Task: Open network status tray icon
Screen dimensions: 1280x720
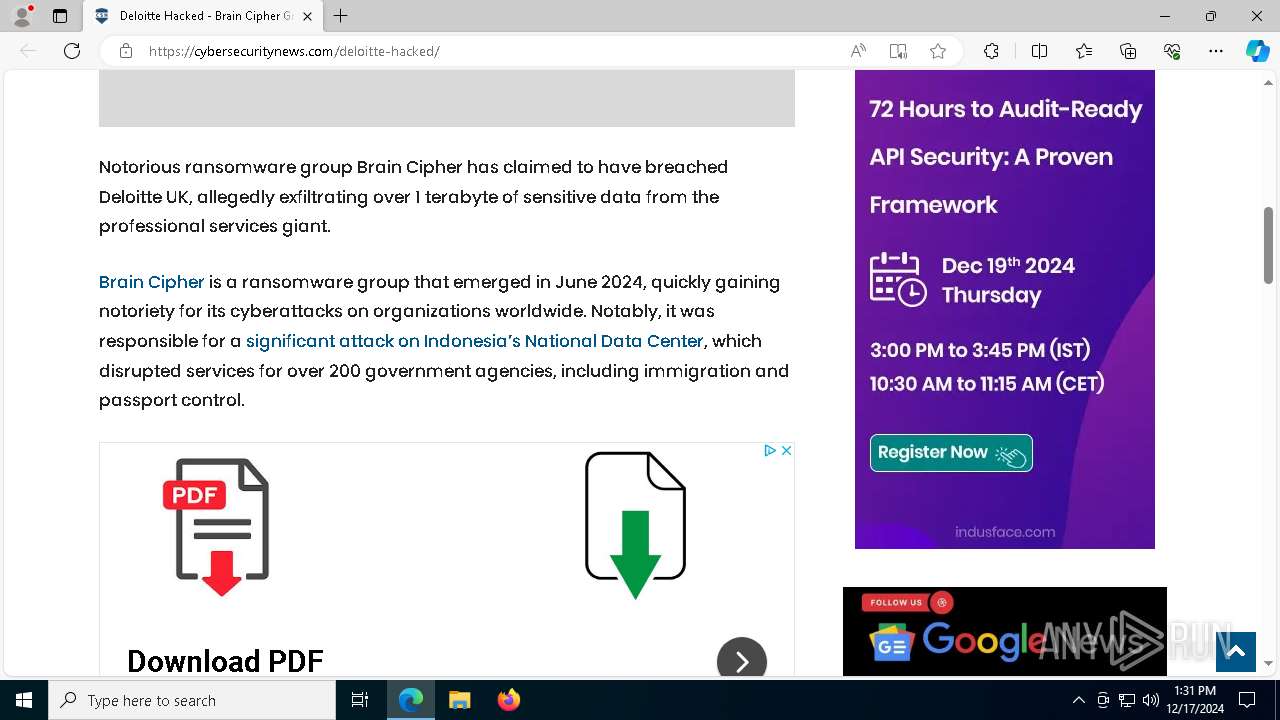Action: (x=1127, y=700)
